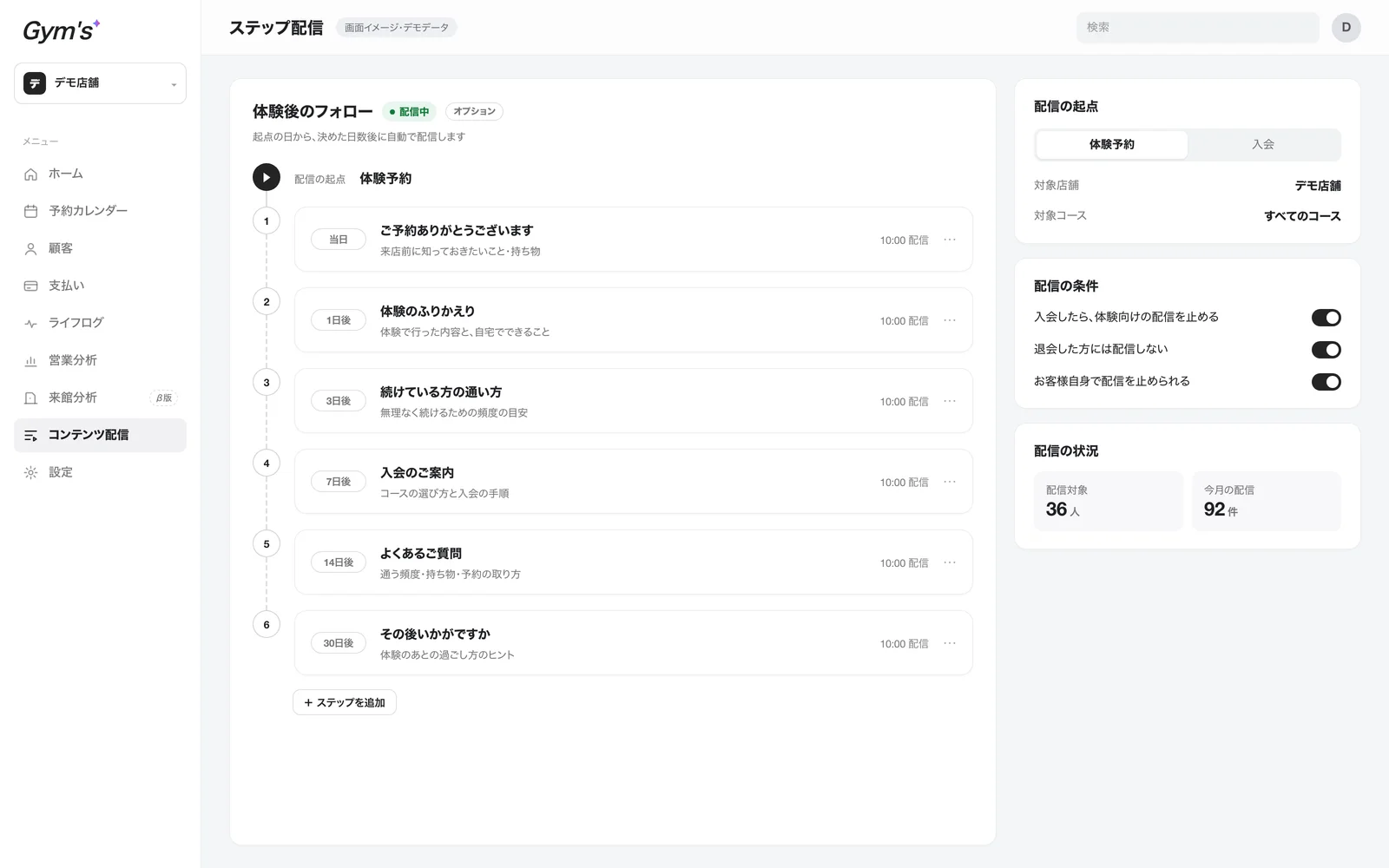Open more options for ご予約ありがとうございます
1389x868 pixels.
pyautogui.click(x=950, y=240)
